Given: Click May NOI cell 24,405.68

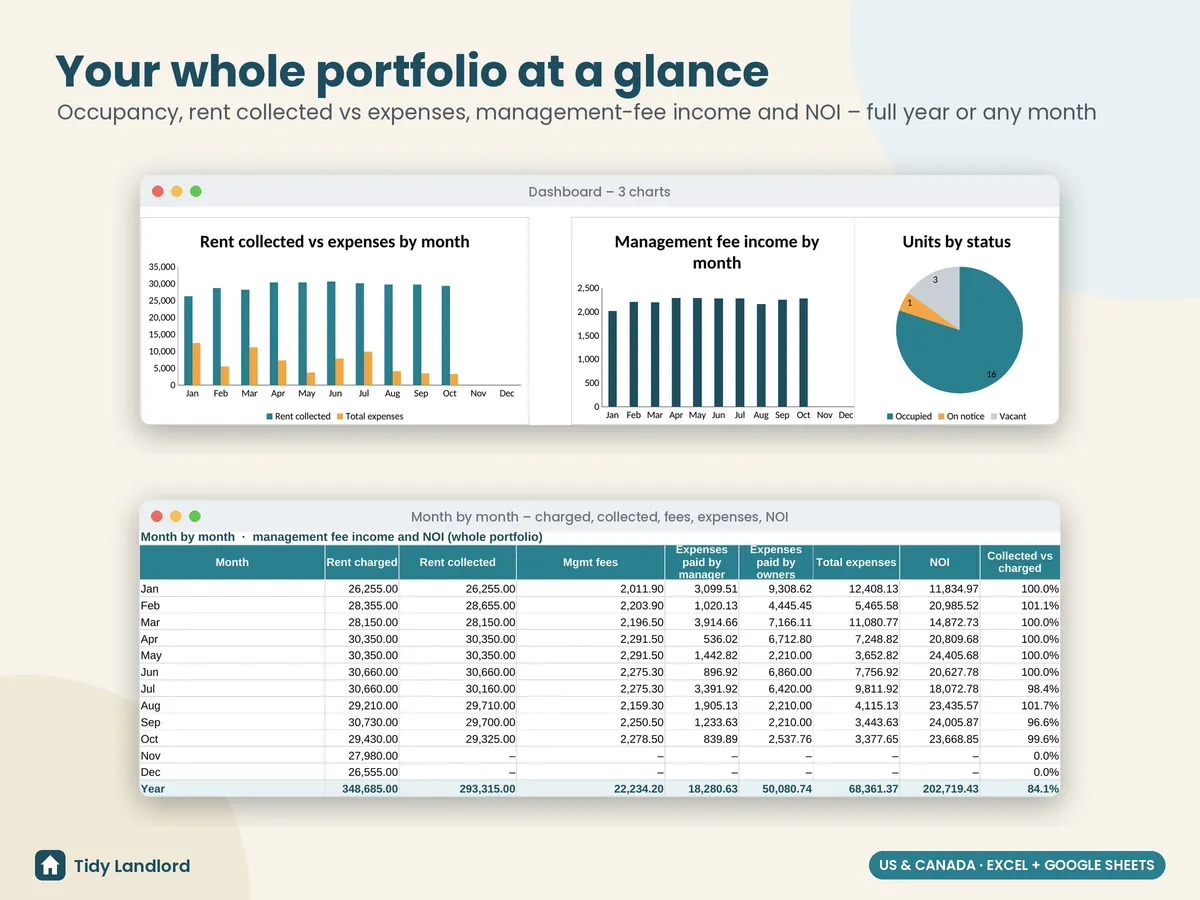Looking at the screenshot, I should pos(940,655).
